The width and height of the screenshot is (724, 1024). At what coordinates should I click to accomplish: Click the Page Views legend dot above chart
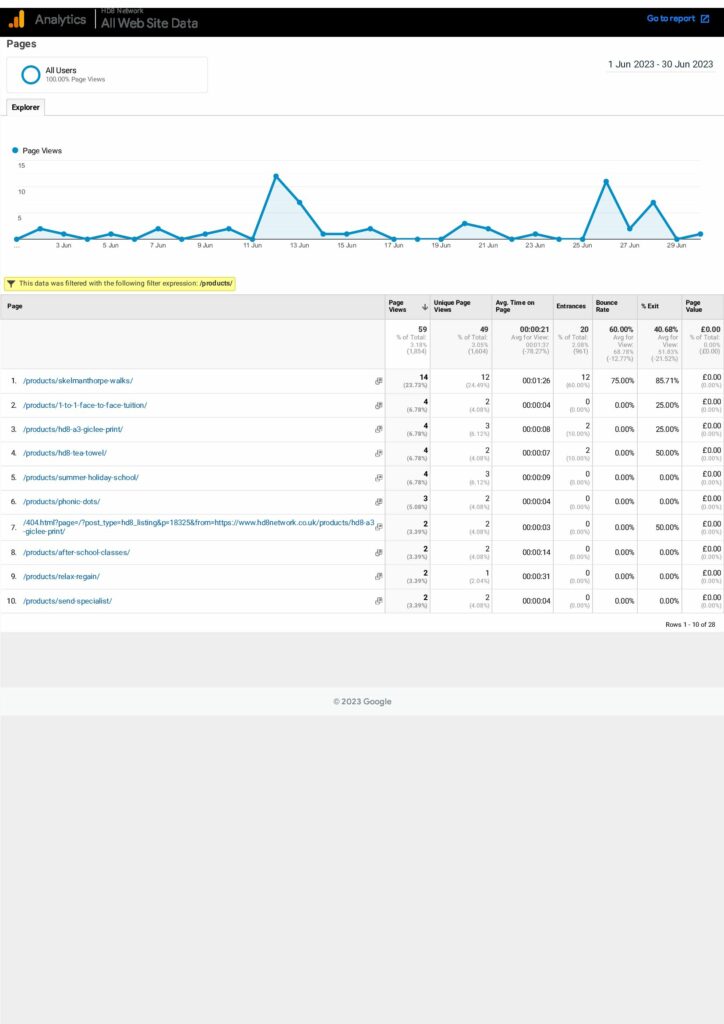coord(15,151)
